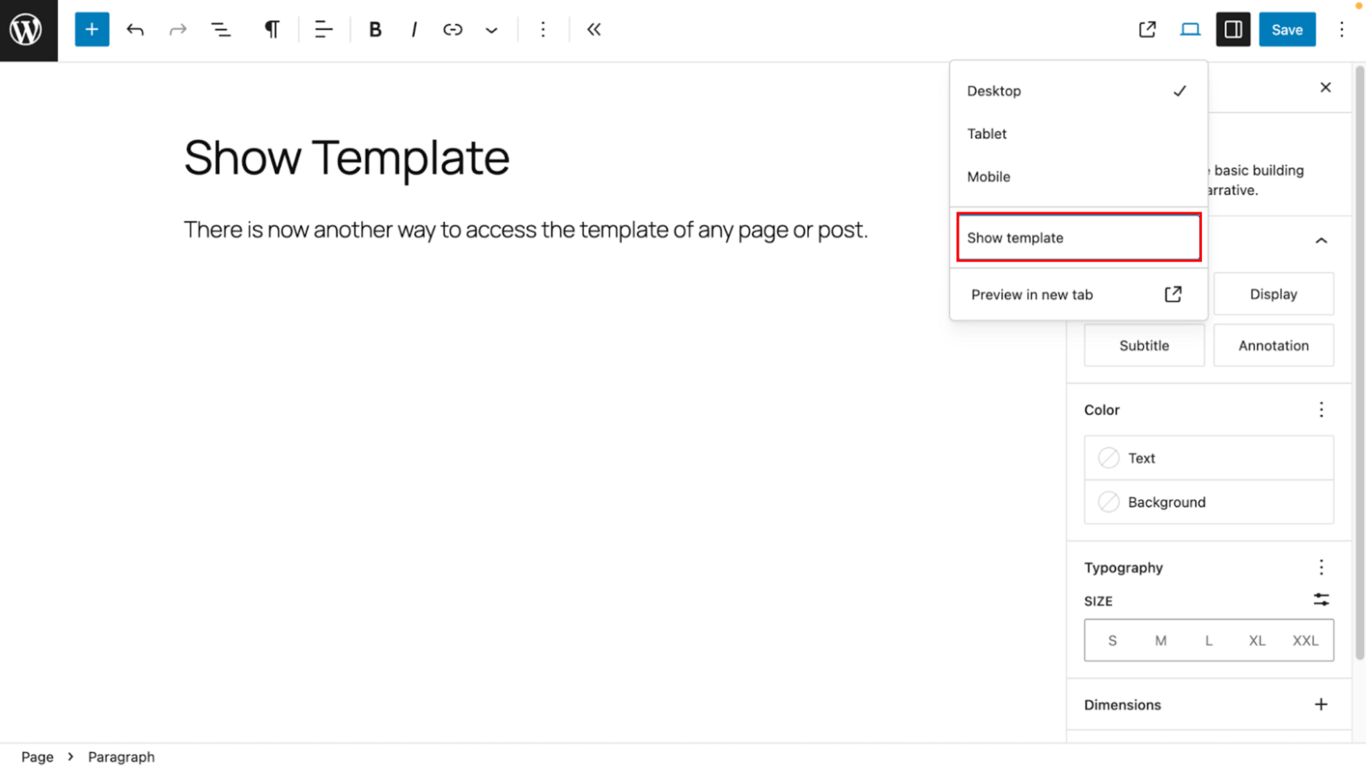This screenshot has width=1366, height=768.
Task: Open the block inserter
Action: (91, 29)
